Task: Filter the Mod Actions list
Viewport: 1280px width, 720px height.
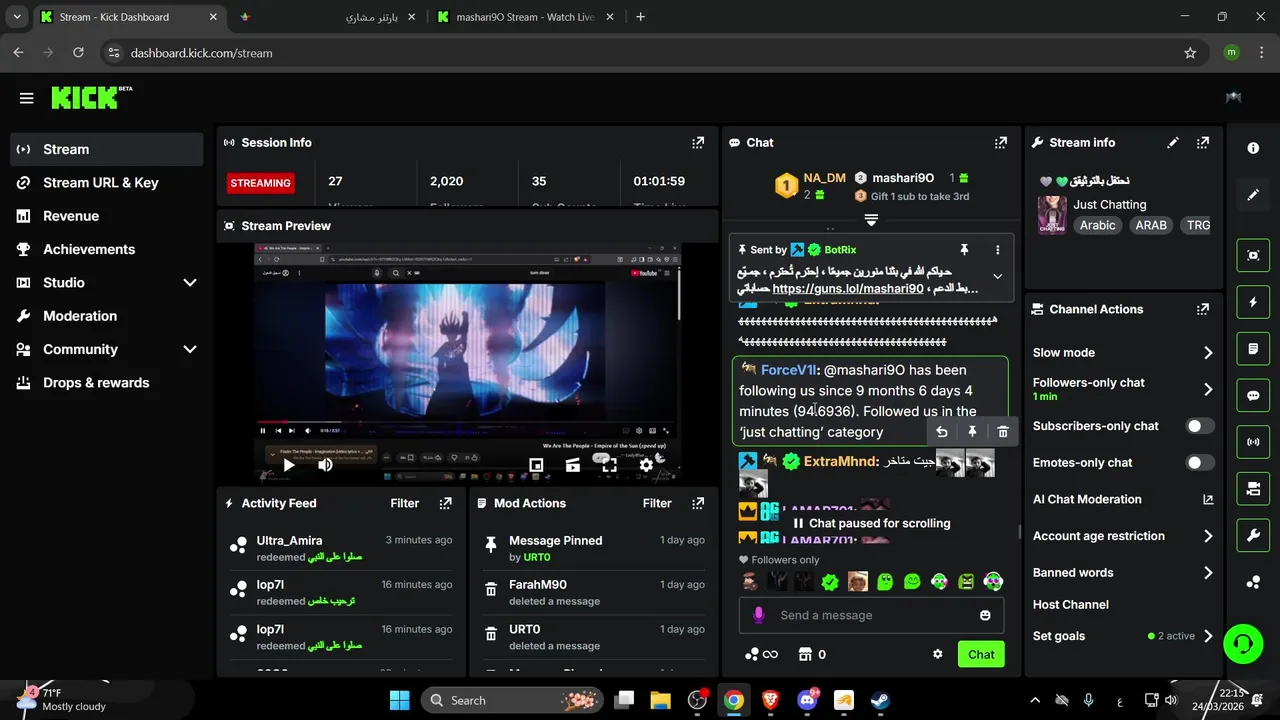Action: coord(657,503)
